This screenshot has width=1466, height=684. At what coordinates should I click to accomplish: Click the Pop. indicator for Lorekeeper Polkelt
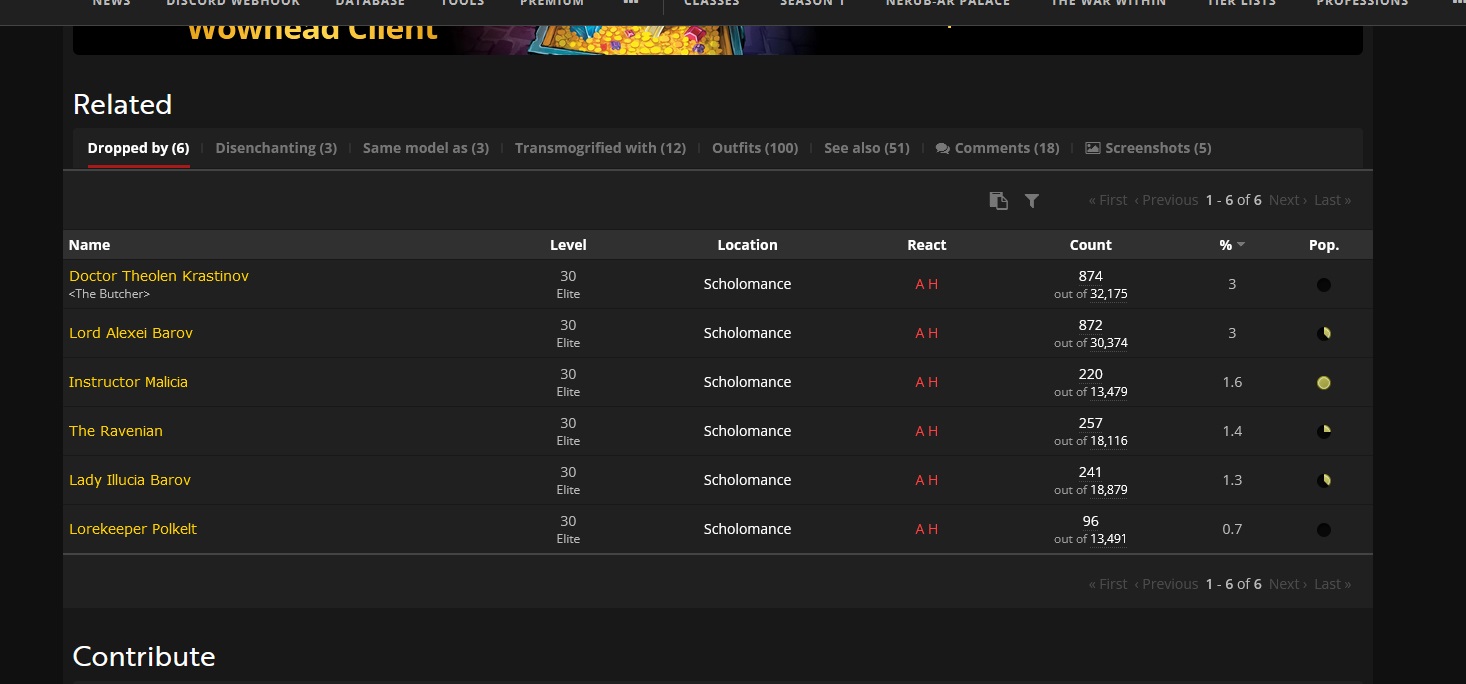[x=1324, y=530]
